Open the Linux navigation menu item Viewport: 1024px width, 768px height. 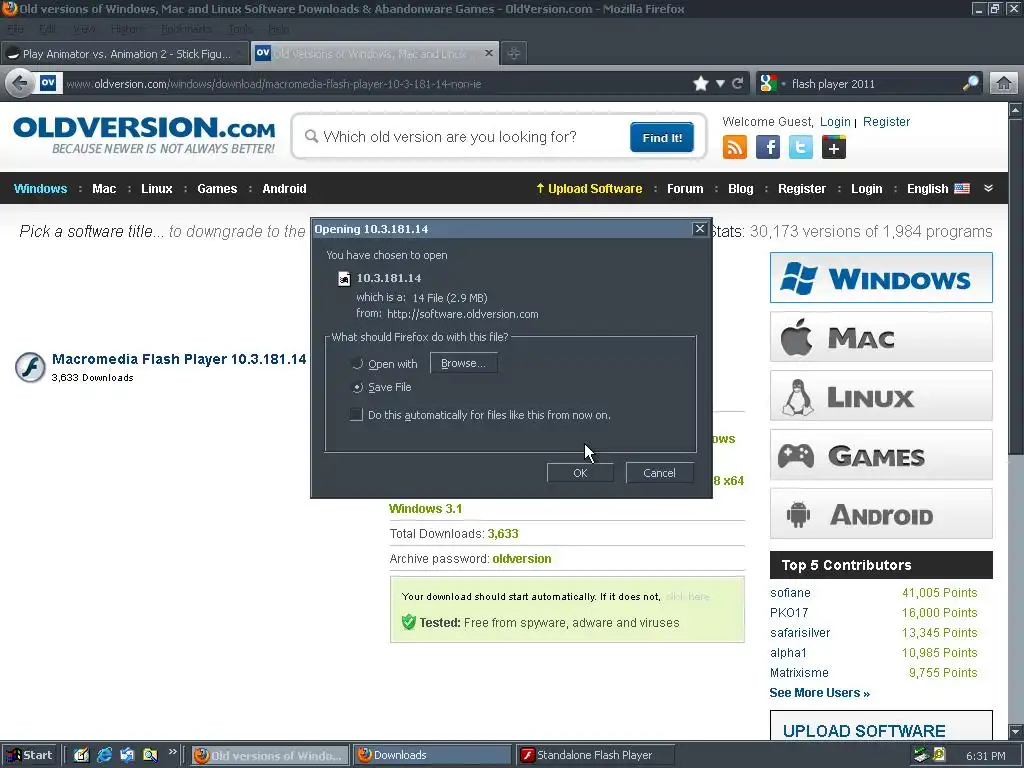tap(157, 189)
